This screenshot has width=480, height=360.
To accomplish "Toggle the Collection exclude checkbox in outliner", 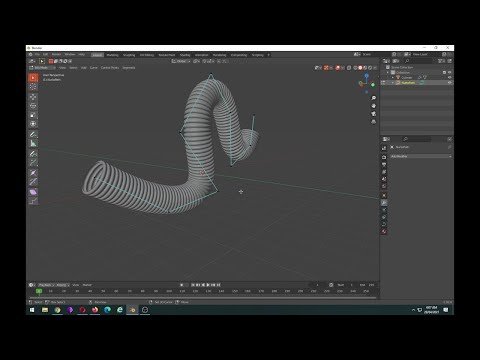I will pos(444,72).
